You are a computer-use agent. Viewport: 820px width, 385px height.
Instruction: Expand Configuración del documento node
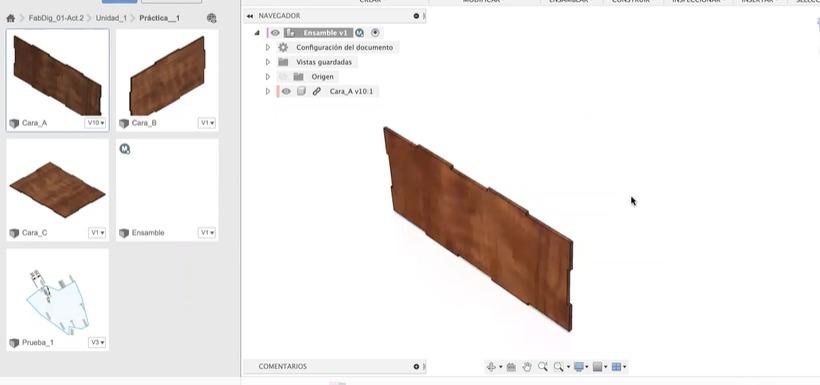coord(268,48)
